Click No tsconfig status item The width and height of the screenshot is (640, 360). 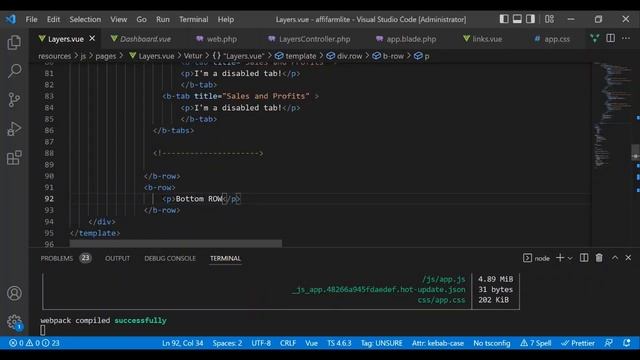tap(491, 343)
